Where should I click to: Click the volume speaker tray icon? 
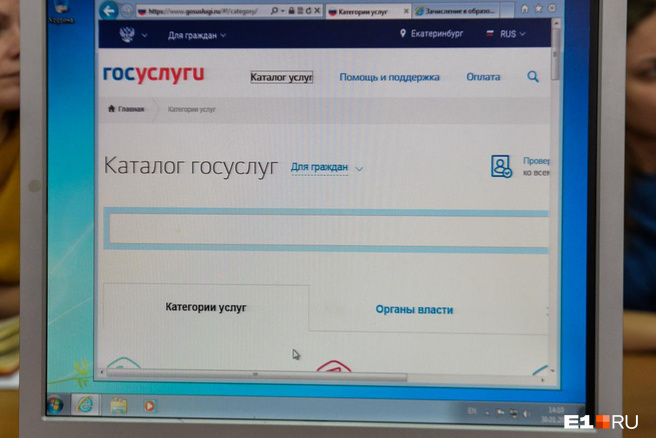(526, 414)
